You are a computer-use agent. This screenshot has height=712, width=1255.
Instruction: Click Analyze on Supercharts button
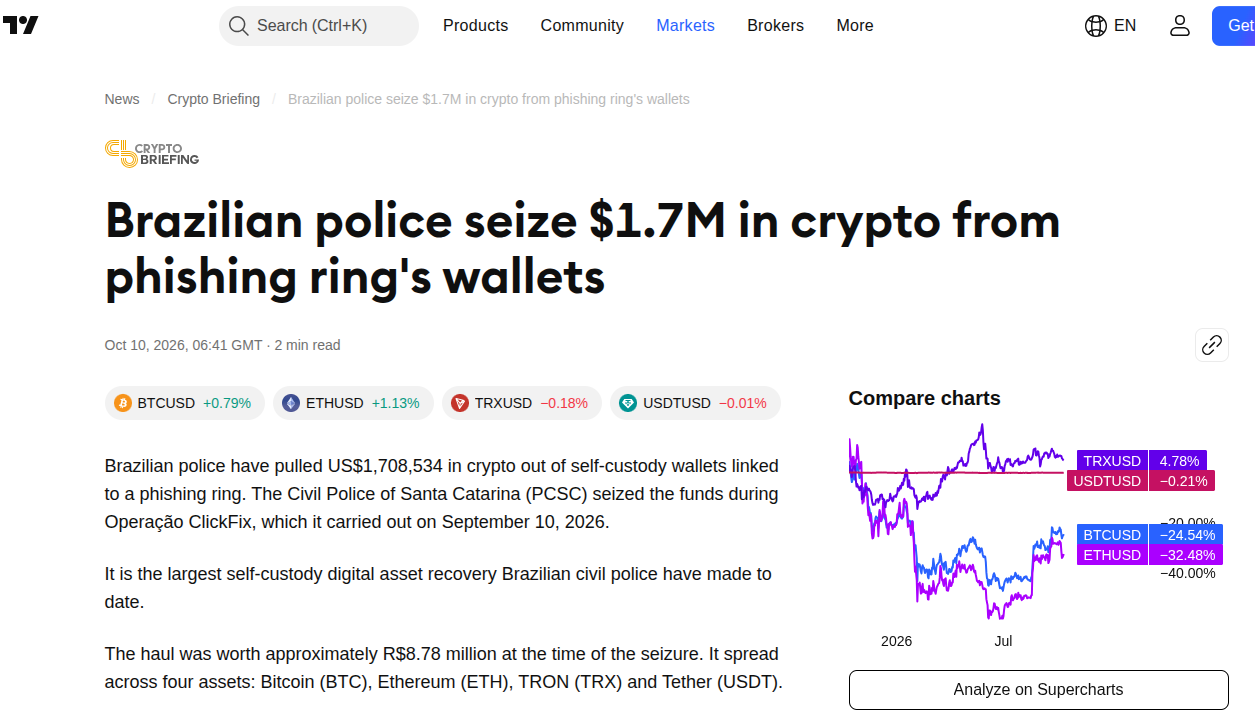(1038, 690)
